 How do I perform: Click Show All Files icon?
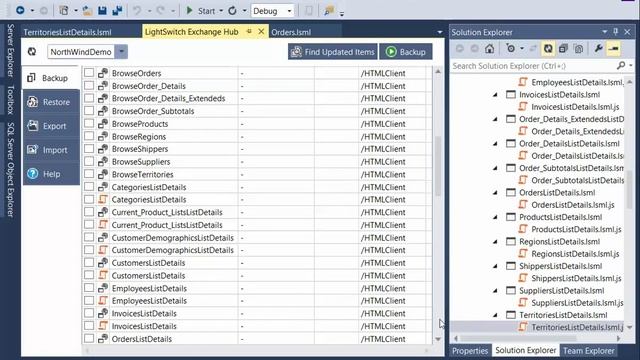pyautogui.click(x=578, y=49)
